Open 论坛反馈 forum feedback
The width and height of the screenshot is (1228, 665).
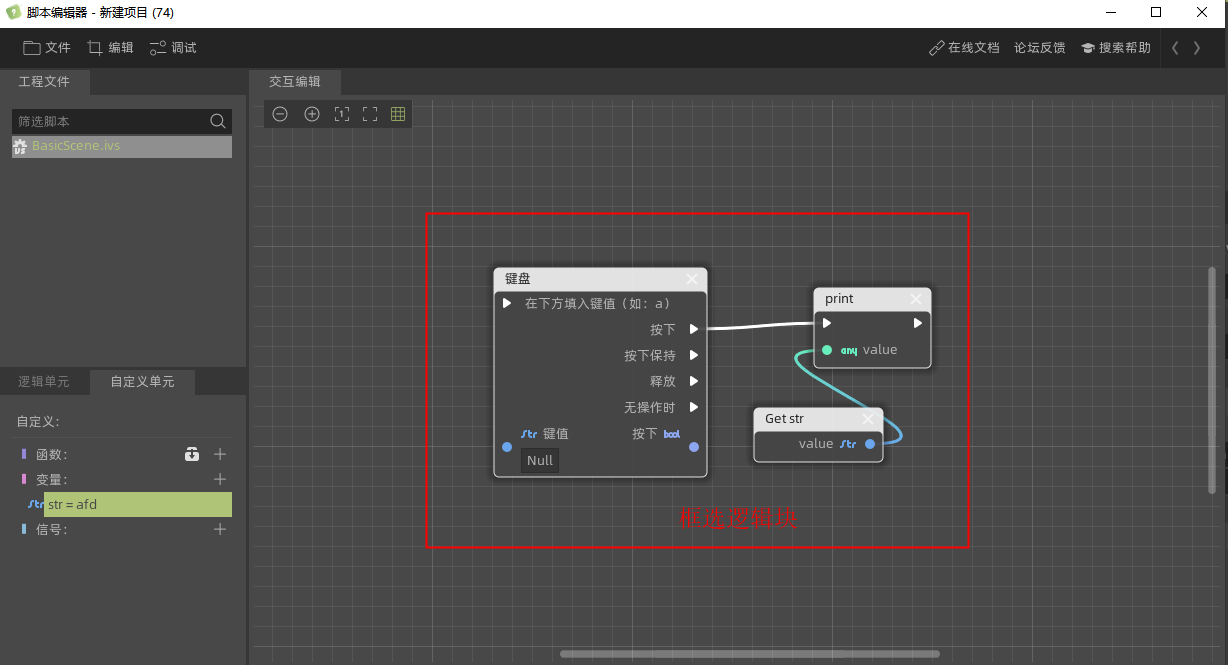pyautogui.click(x=1039, y=48)
